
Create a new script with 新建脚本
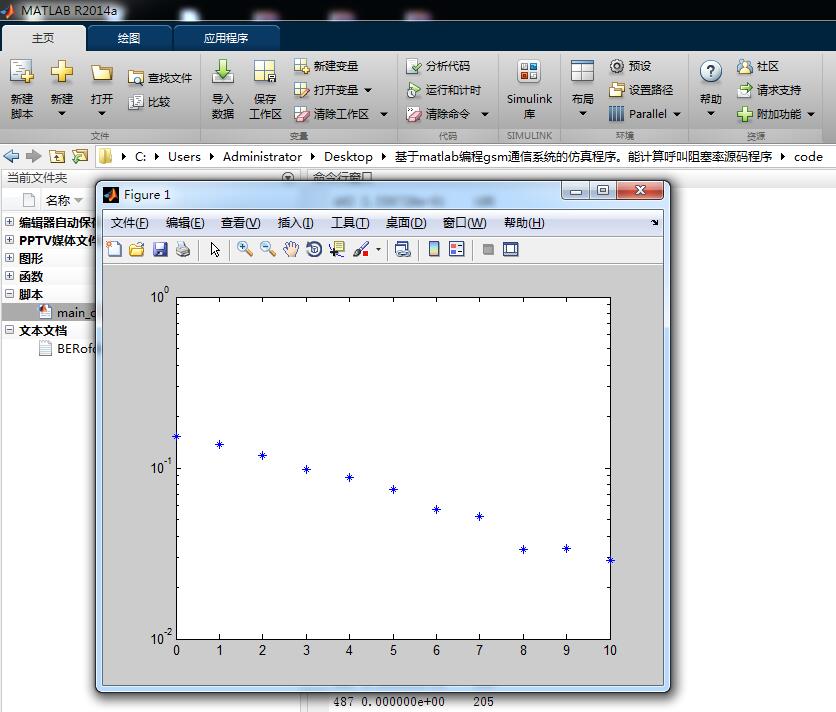(22, 89)
